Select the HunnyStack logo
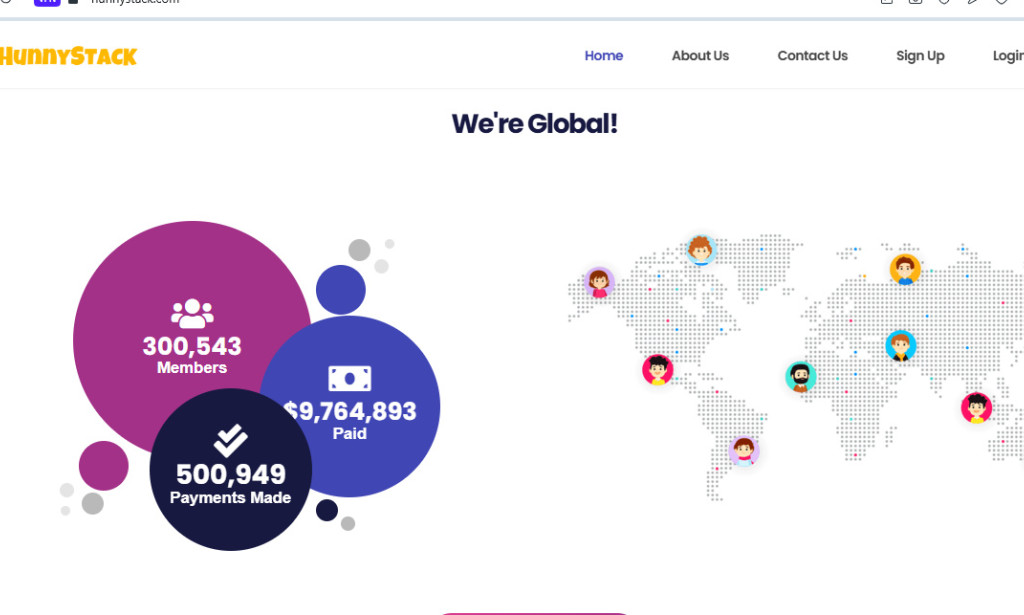Image resolution: width=1024 pixels, height=615 pixels. (x=70, y=55)
